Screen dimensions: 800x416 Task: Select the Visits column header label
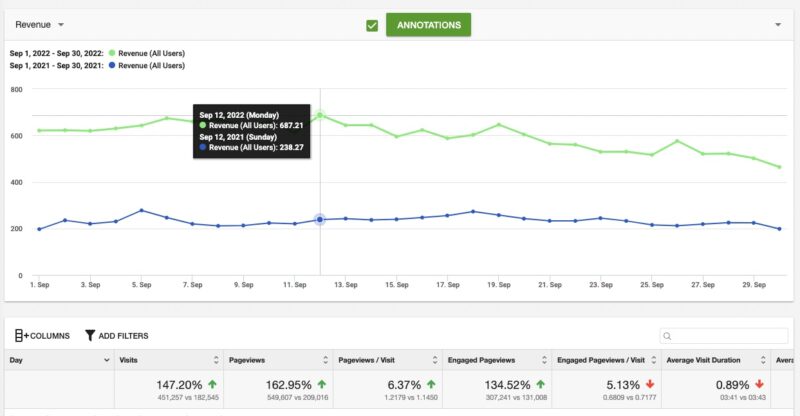(x=129, y=359)
